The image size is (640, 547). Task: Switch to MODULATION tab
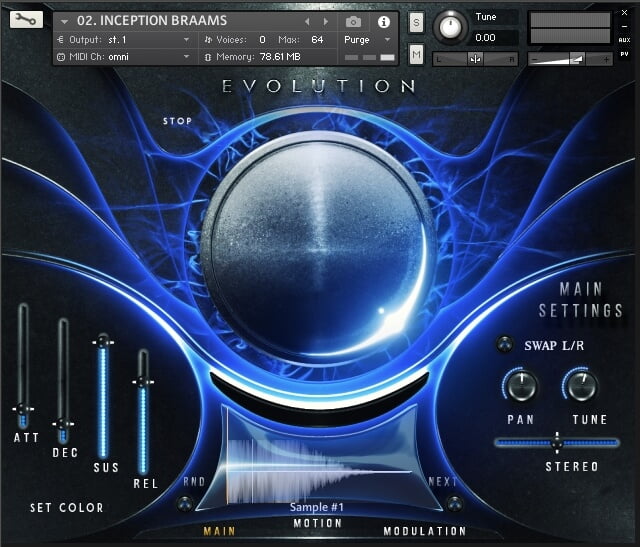click(x=424, y=531)
